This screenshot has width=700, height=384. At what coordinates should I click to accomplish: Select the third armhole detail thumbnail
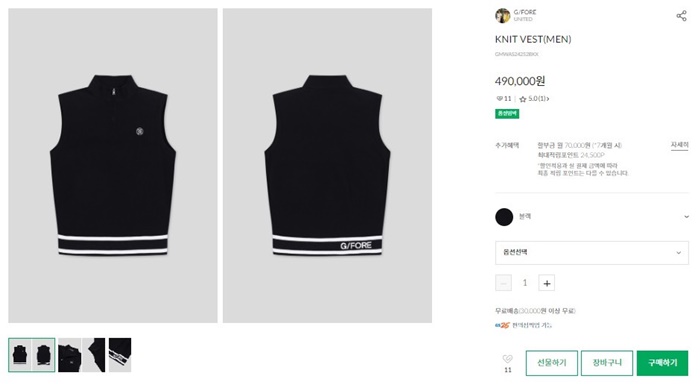[94, 355]
